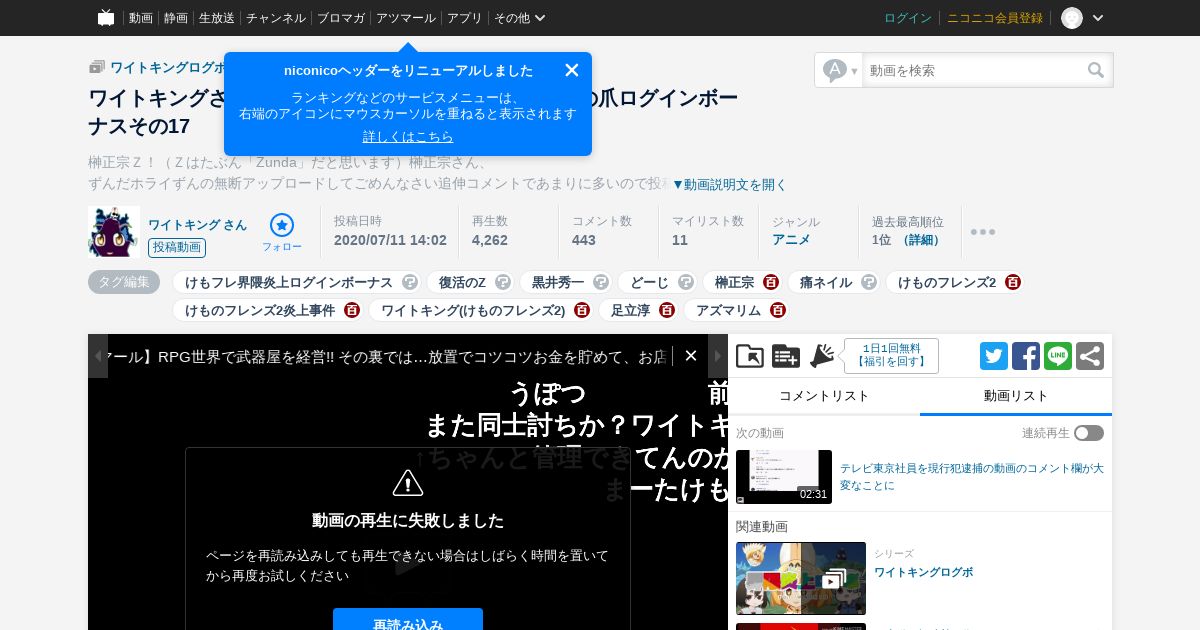Click the party popper nicoad icon
This screenshot has height=630, width=1200.
click(x=822, y=356)
